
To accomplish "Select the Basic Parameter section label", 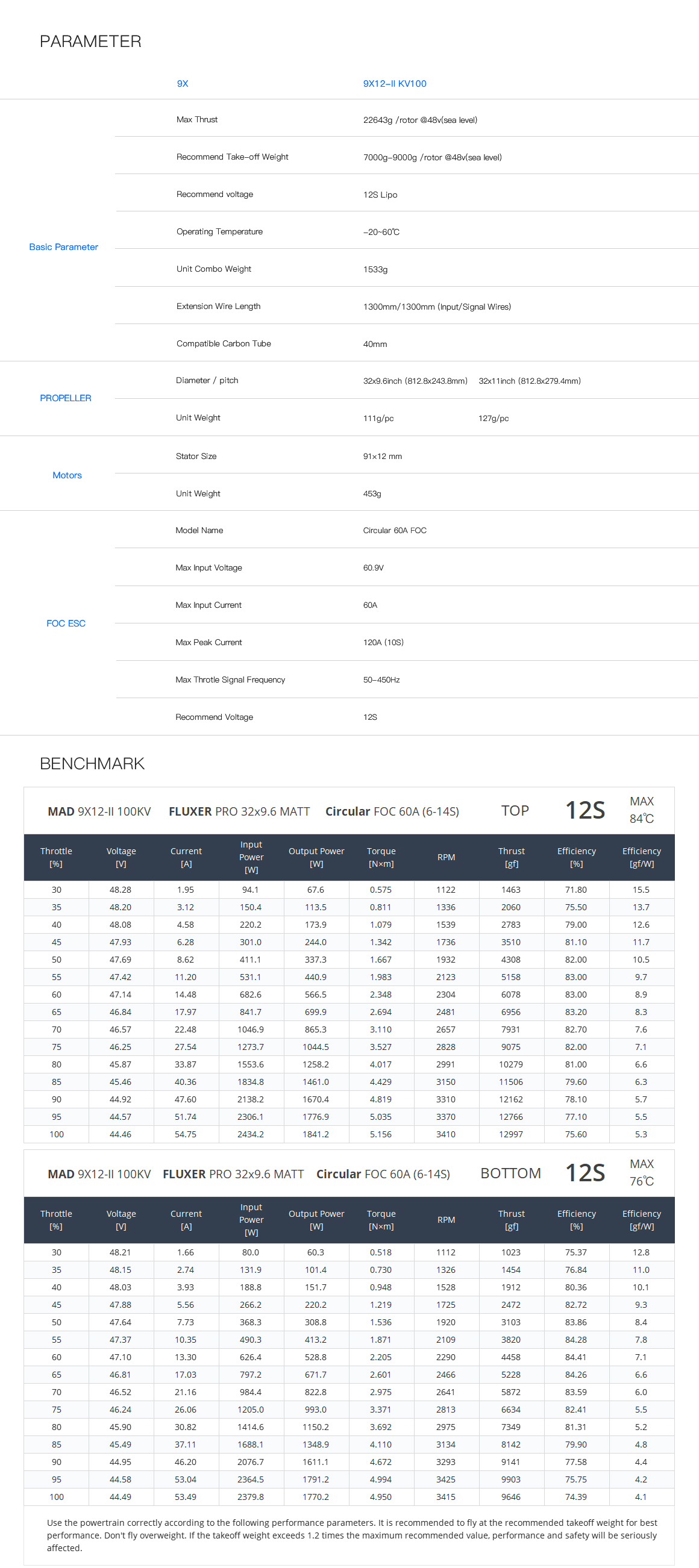I will pyautogui.click(x=63, y=246).
